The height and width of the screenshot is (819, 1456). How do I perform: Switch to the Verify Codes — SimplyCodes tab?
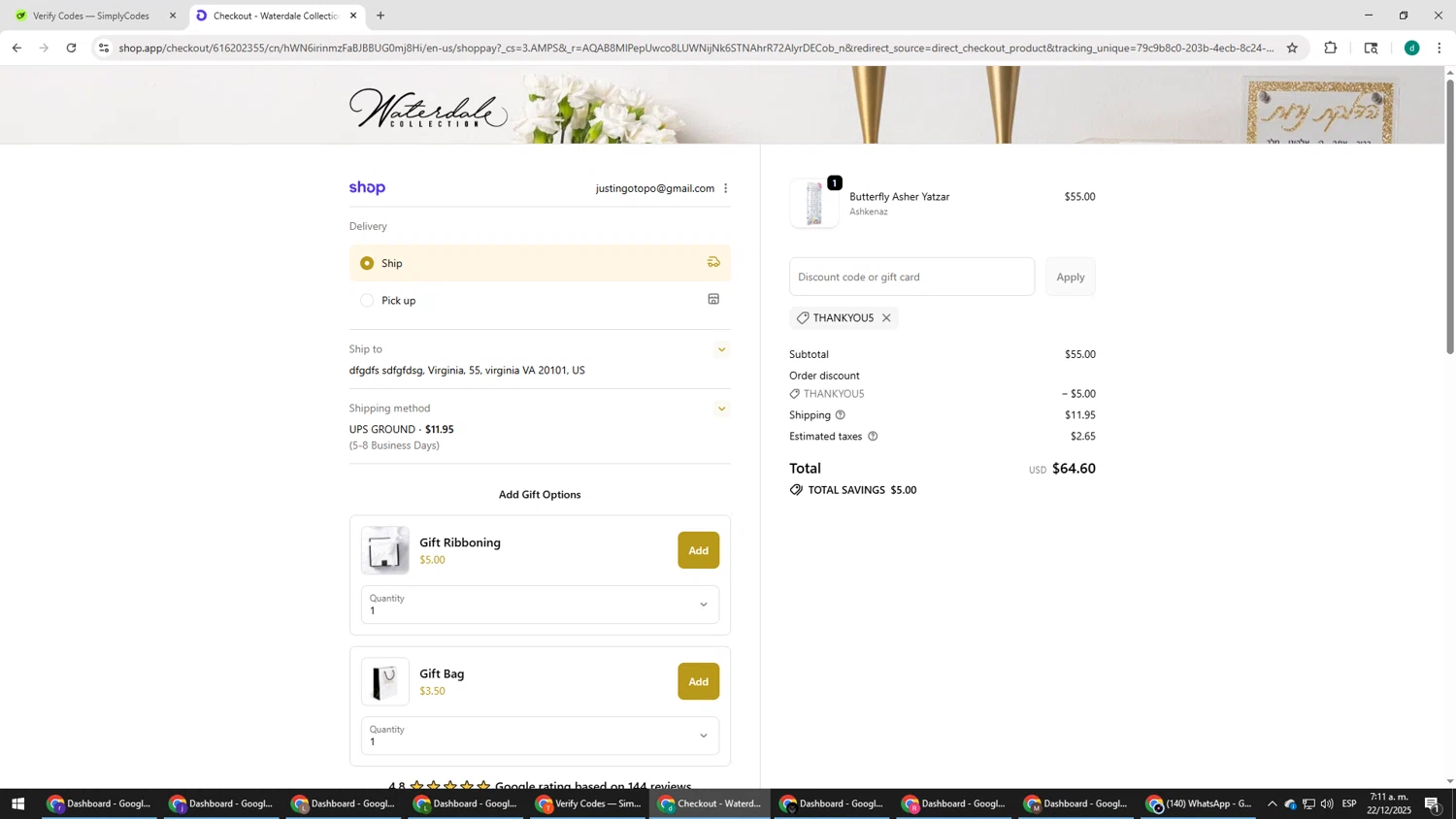tap(91, 16)
